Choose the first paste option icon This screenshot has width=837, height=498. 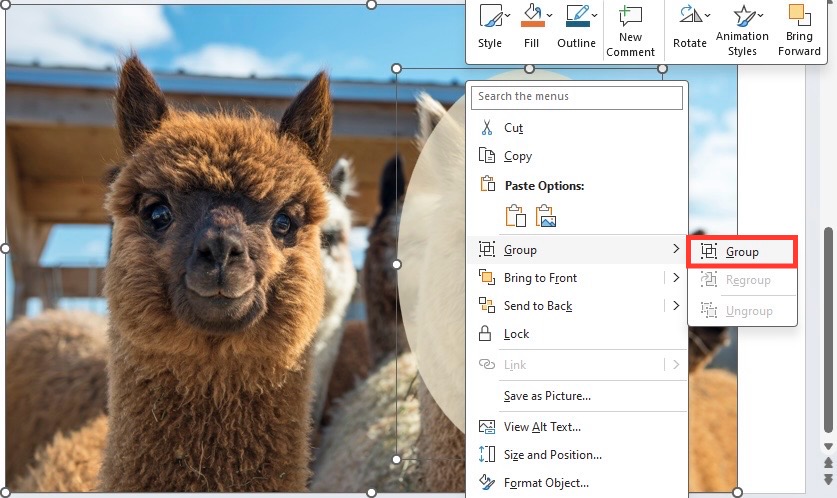point(515,216)
